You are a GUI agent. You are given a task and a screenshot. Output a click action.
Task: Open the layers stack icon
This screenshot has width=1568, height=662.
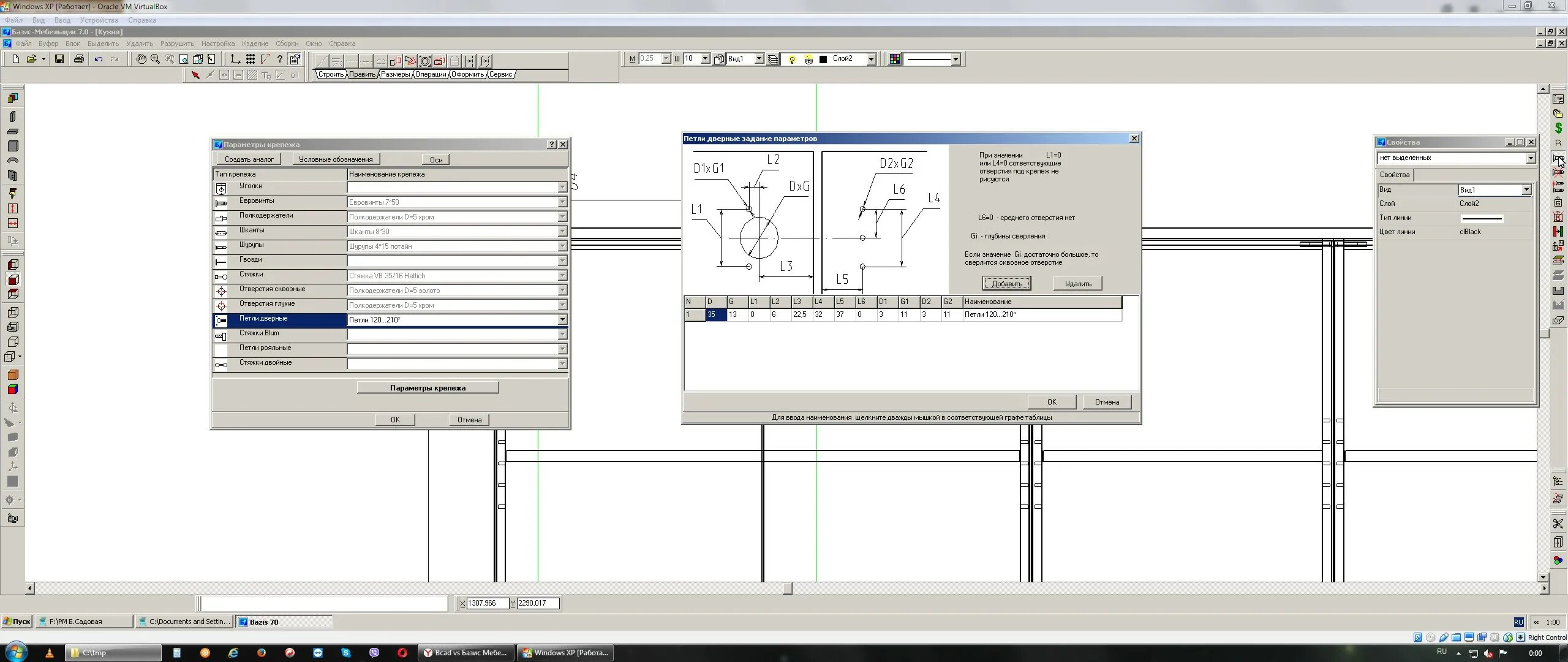773,59
